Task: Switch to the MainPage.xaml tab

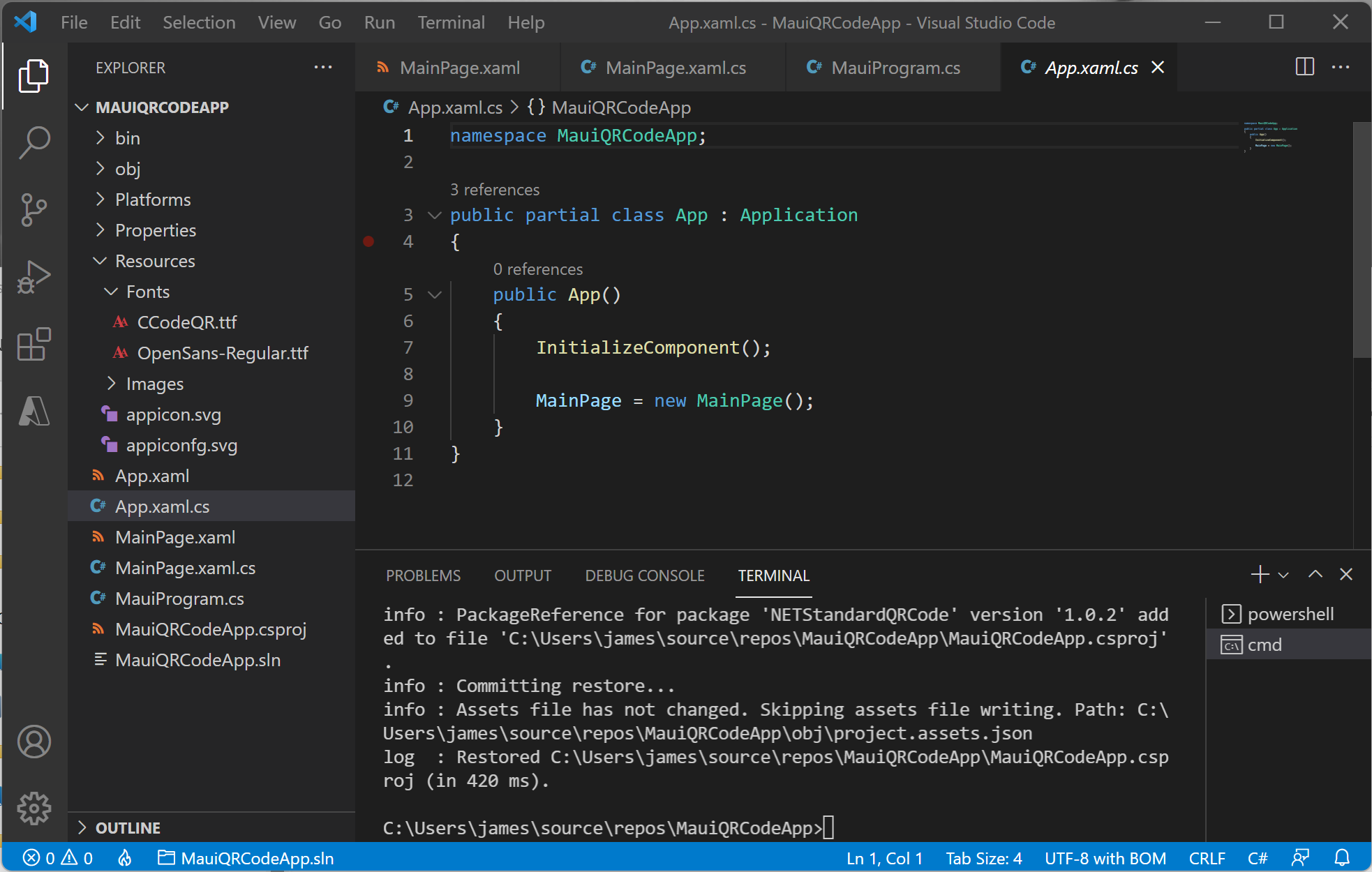Action: tap(458, 67)
